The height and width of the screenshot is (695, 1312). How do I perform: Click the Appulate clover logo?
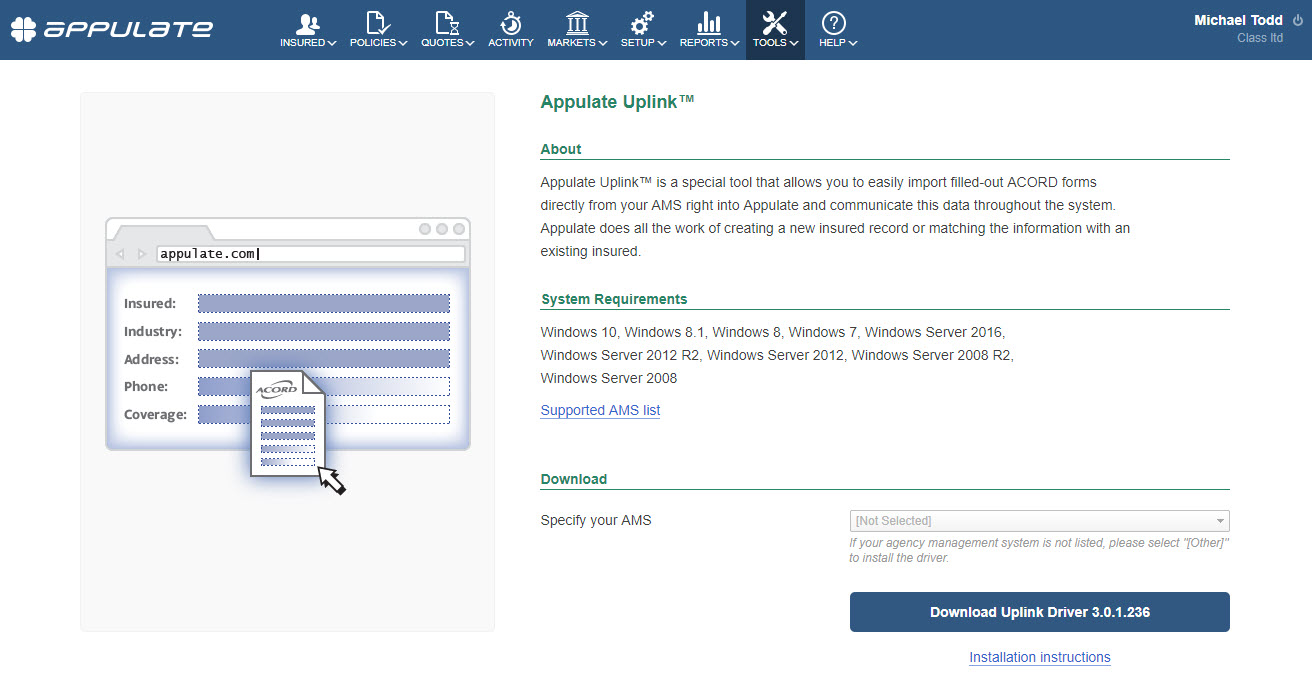pos(23,29)
